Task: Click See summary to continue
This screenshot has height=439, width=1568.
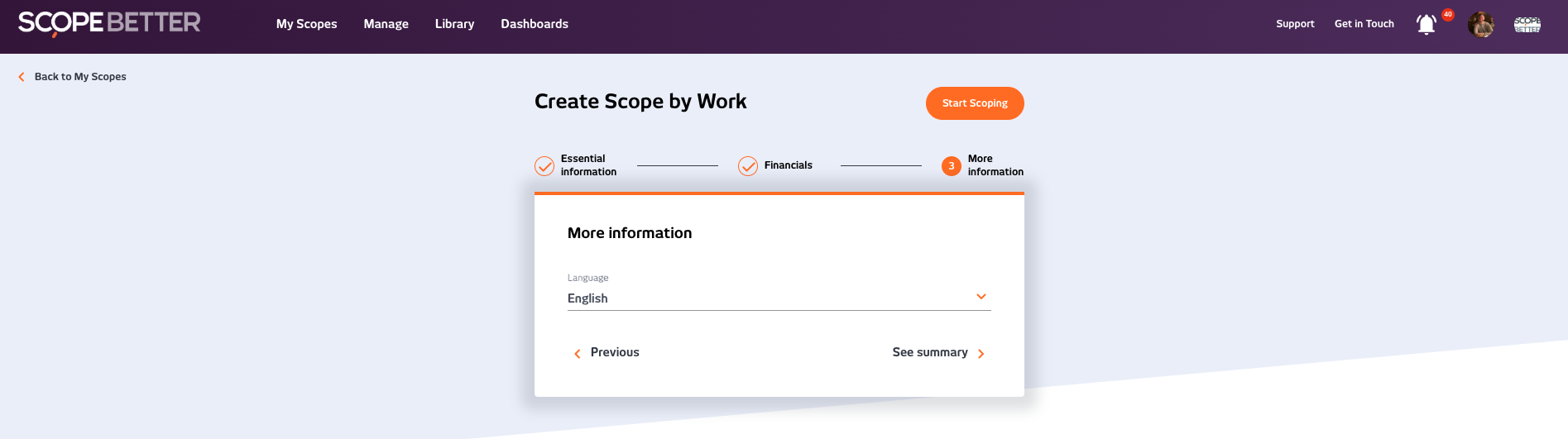Action: coord(937,353)
